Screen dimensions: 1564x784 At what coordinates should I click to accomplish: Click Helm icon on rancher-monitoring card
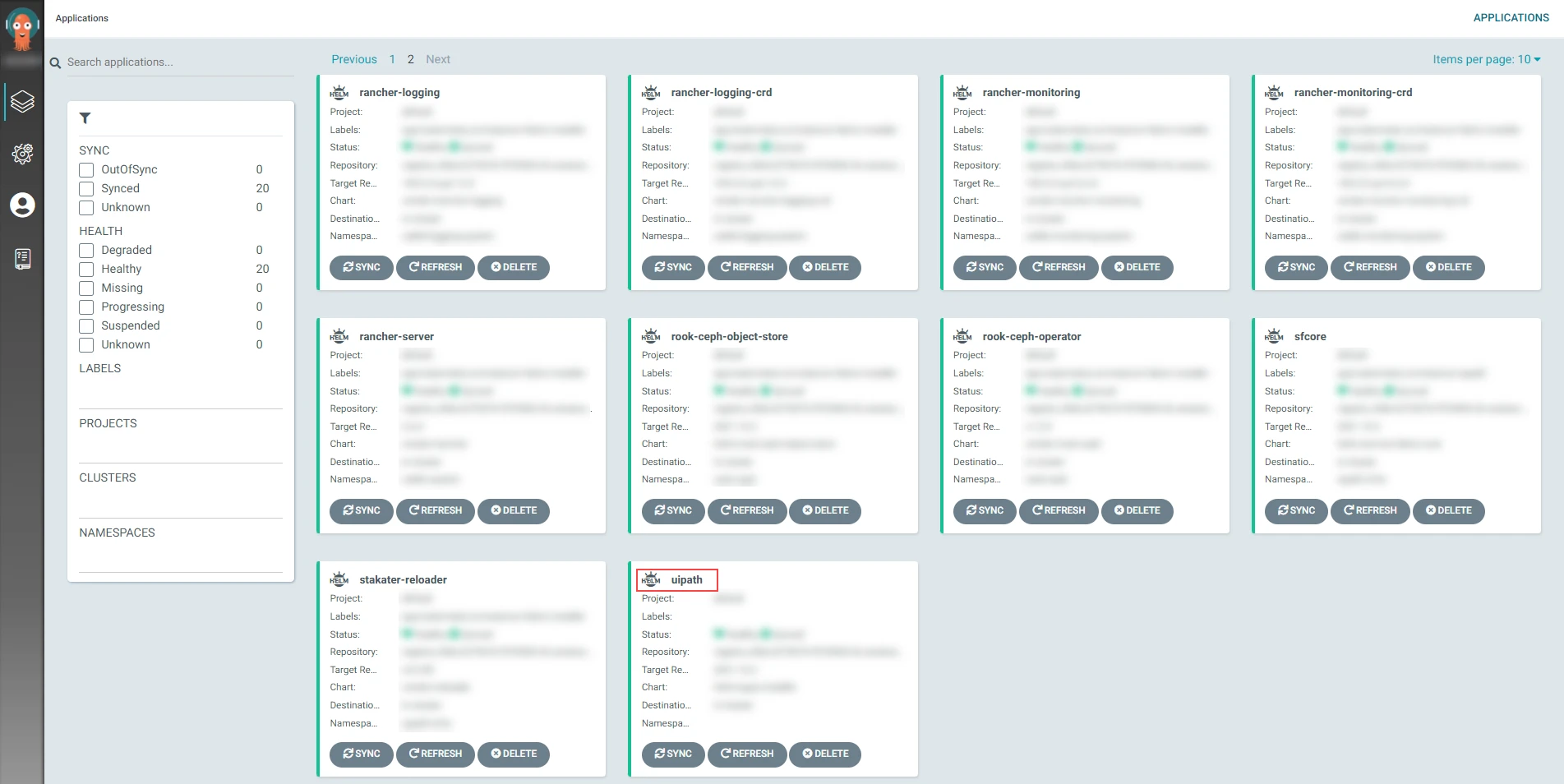(962, 92)
